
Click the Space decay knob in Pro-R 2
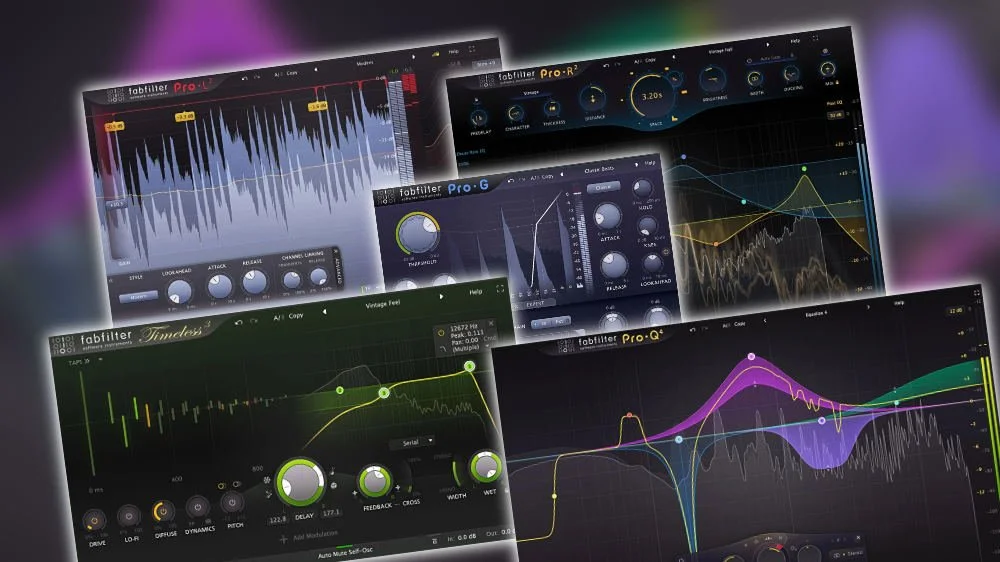[652, 96]
